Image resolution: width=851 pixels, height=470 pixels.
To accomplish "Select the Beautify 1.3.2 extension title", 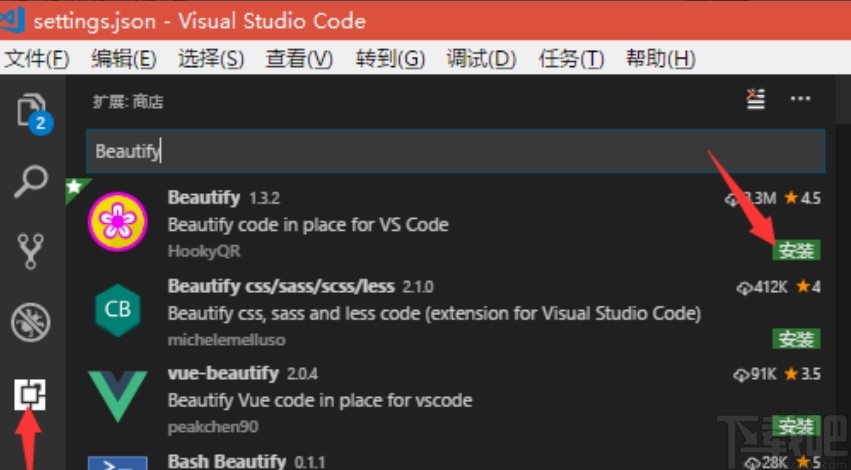I will click(204, 198).
